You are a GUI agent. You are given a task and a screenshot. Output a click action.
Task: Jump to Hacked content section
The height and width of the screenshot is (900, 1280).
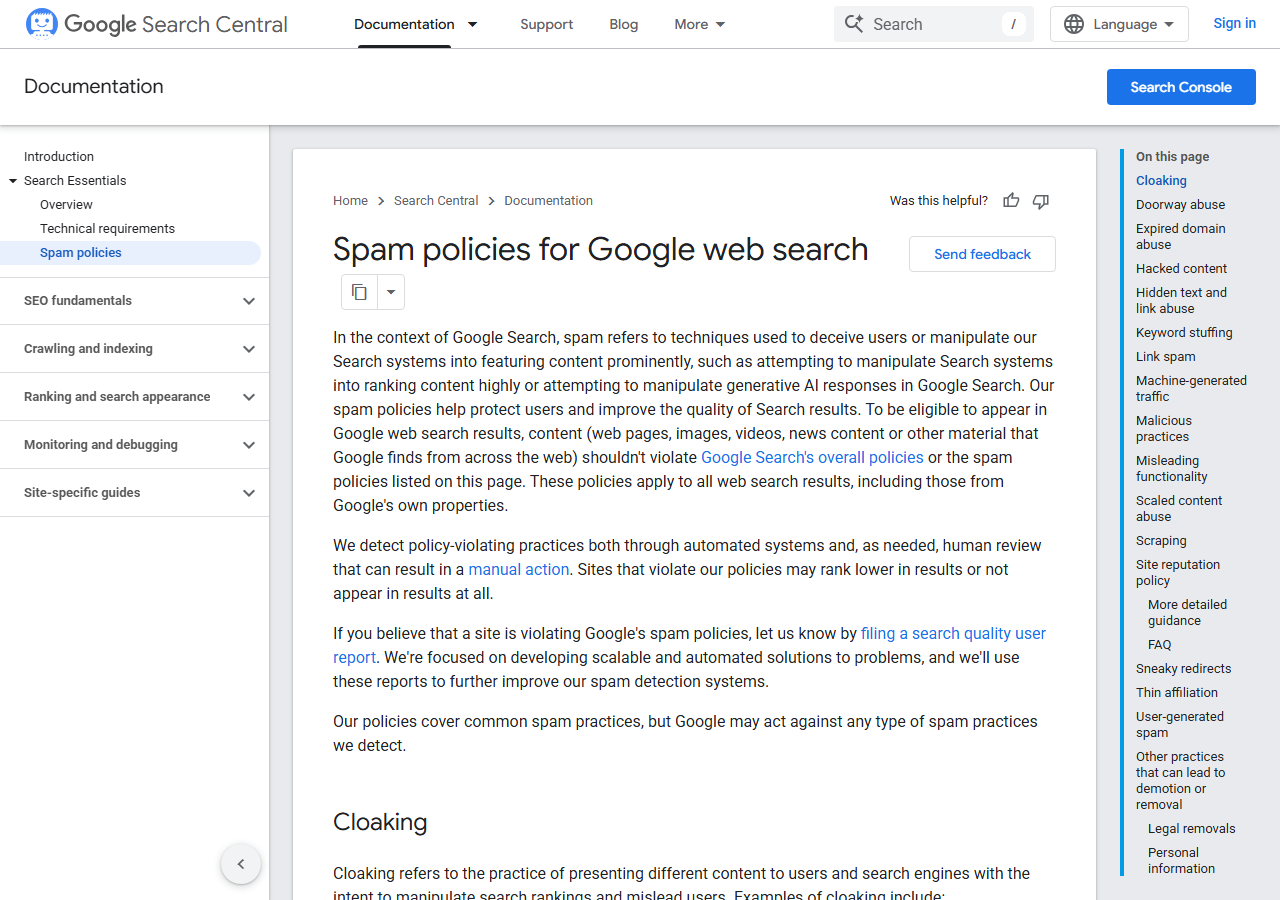coord(1181,269)
